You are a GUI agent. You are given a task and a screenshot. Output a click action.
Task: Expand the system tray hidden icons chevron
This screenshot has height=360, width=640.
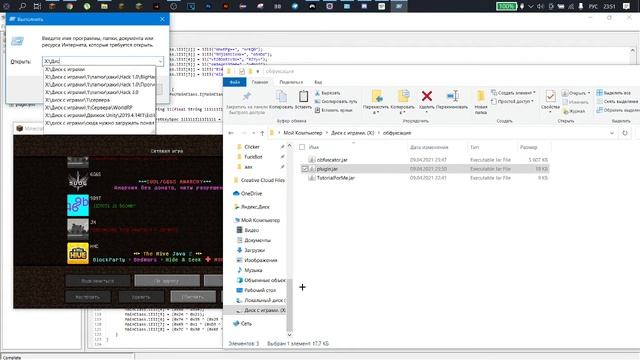[531, 6]
